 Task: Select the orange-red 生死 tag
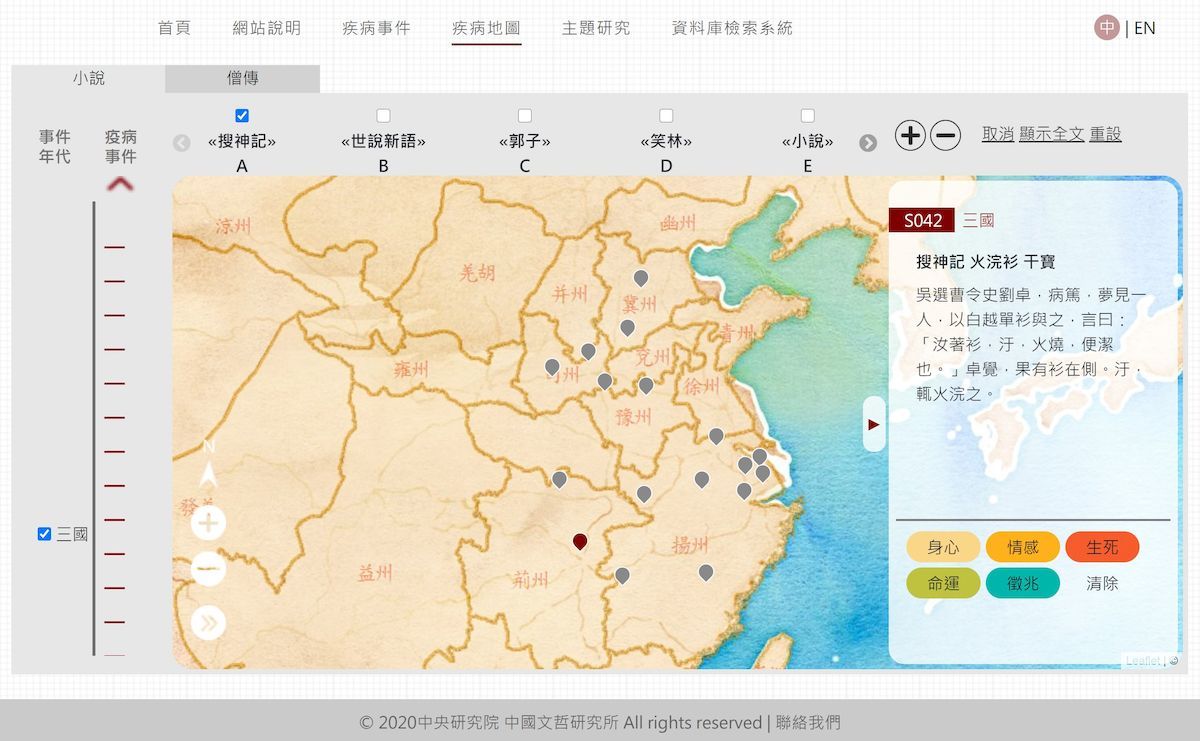point(1102,547)
